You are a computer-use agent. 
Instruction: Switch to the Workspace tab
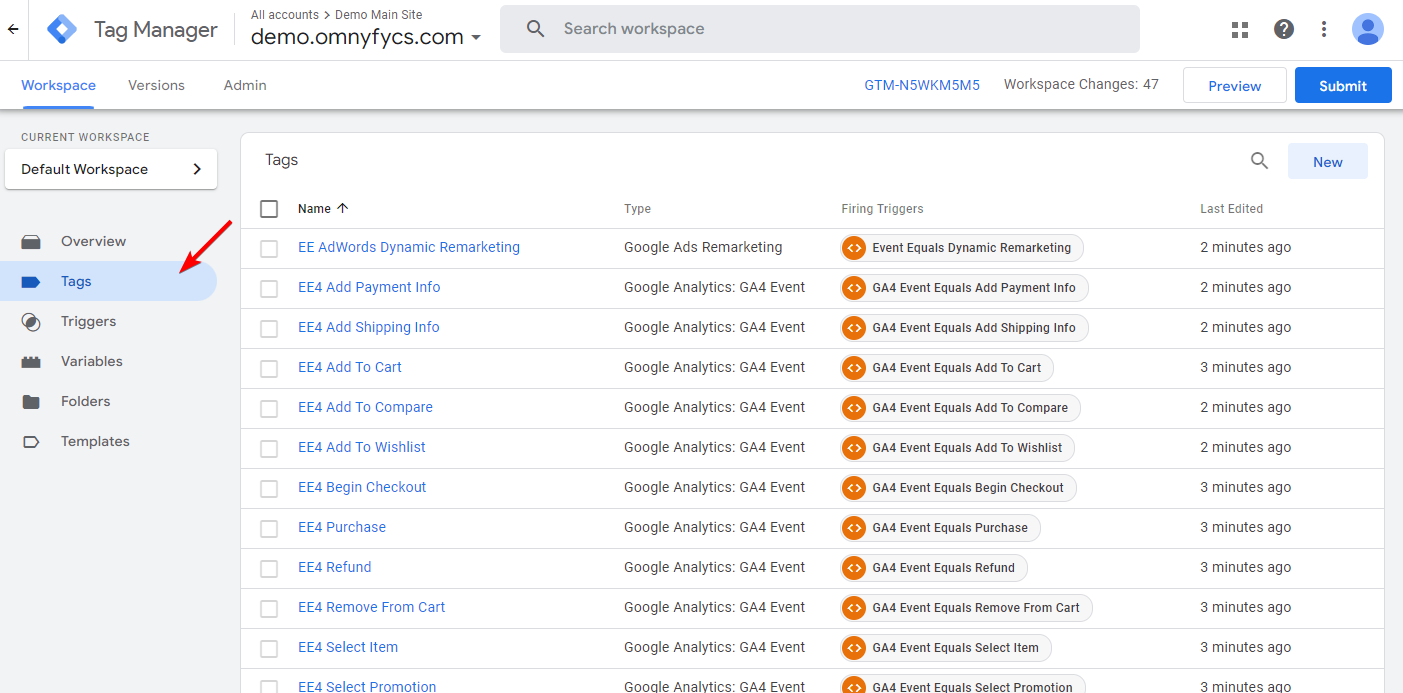58,85
